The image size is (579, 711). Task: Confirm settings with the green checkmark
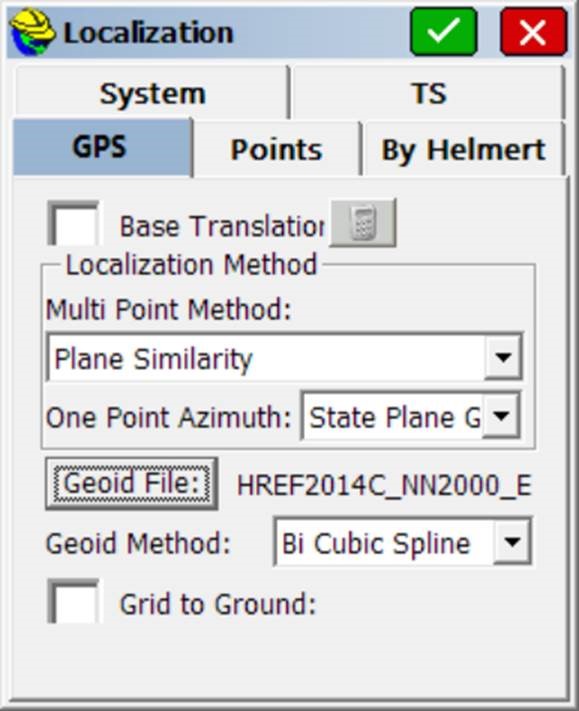(x=443, y=32)
